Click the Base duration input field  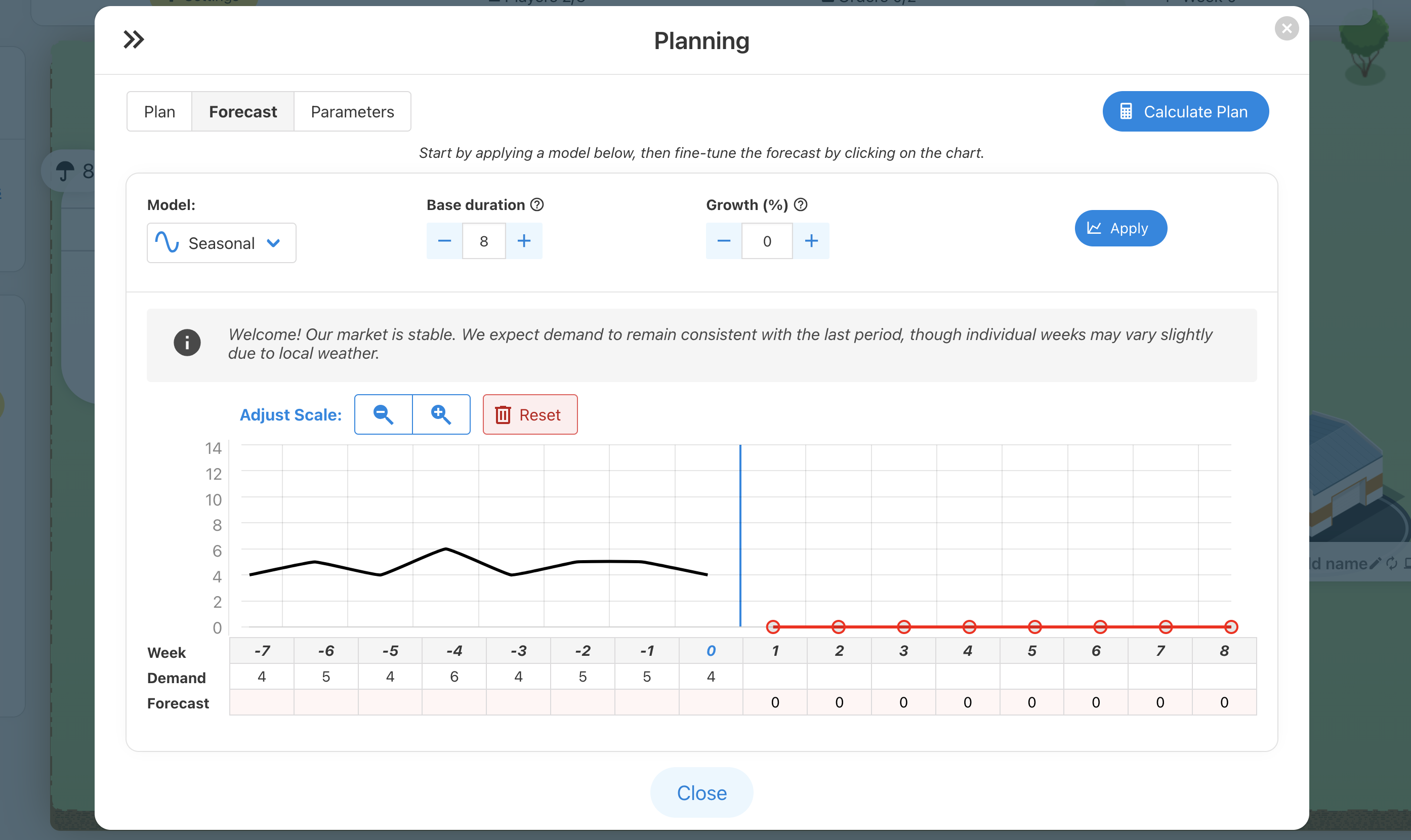coord(484,241)
